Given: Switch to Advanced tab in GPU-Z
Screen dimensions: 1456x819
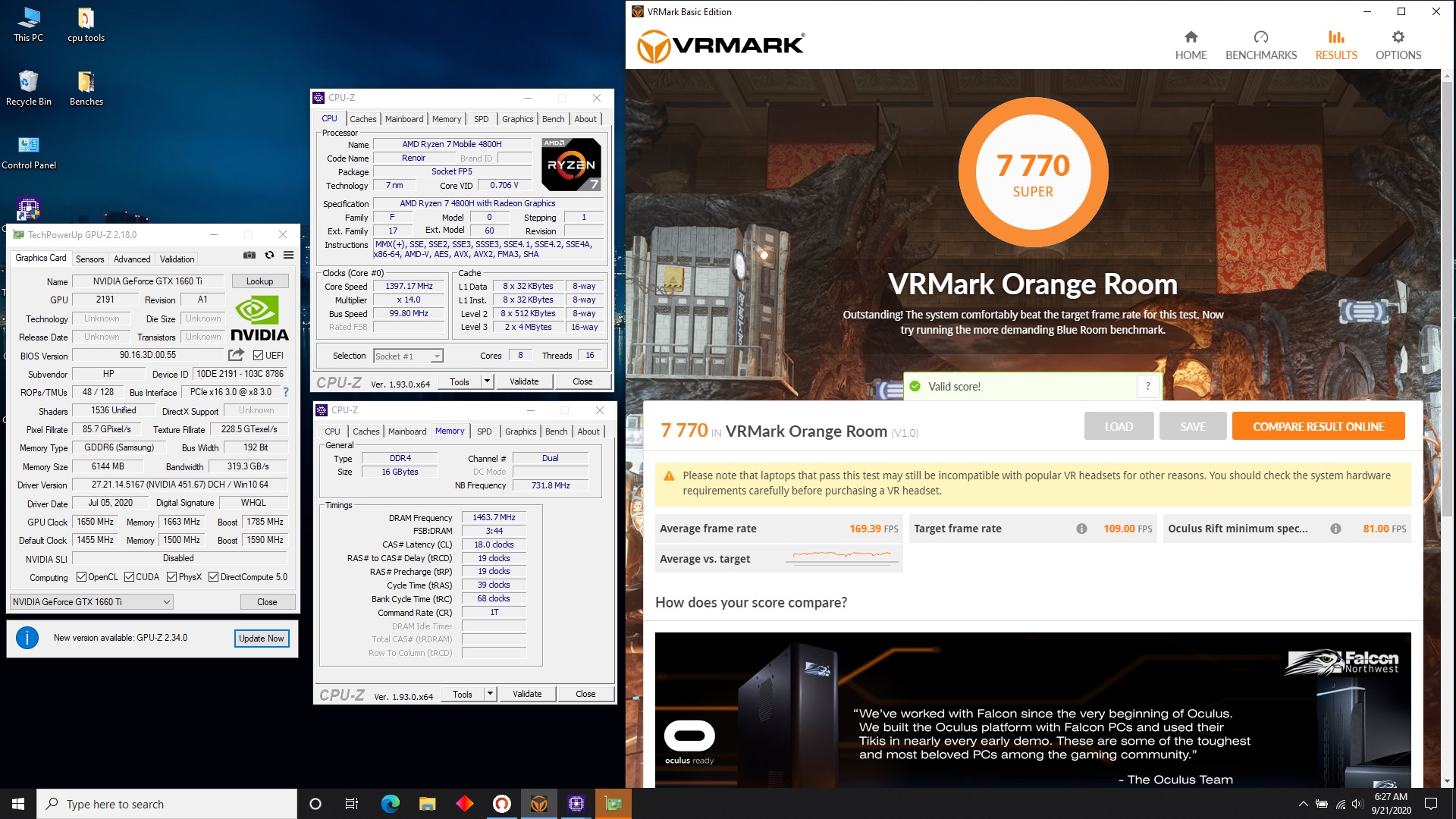Looking at the screenshot, I should point(132,259).
